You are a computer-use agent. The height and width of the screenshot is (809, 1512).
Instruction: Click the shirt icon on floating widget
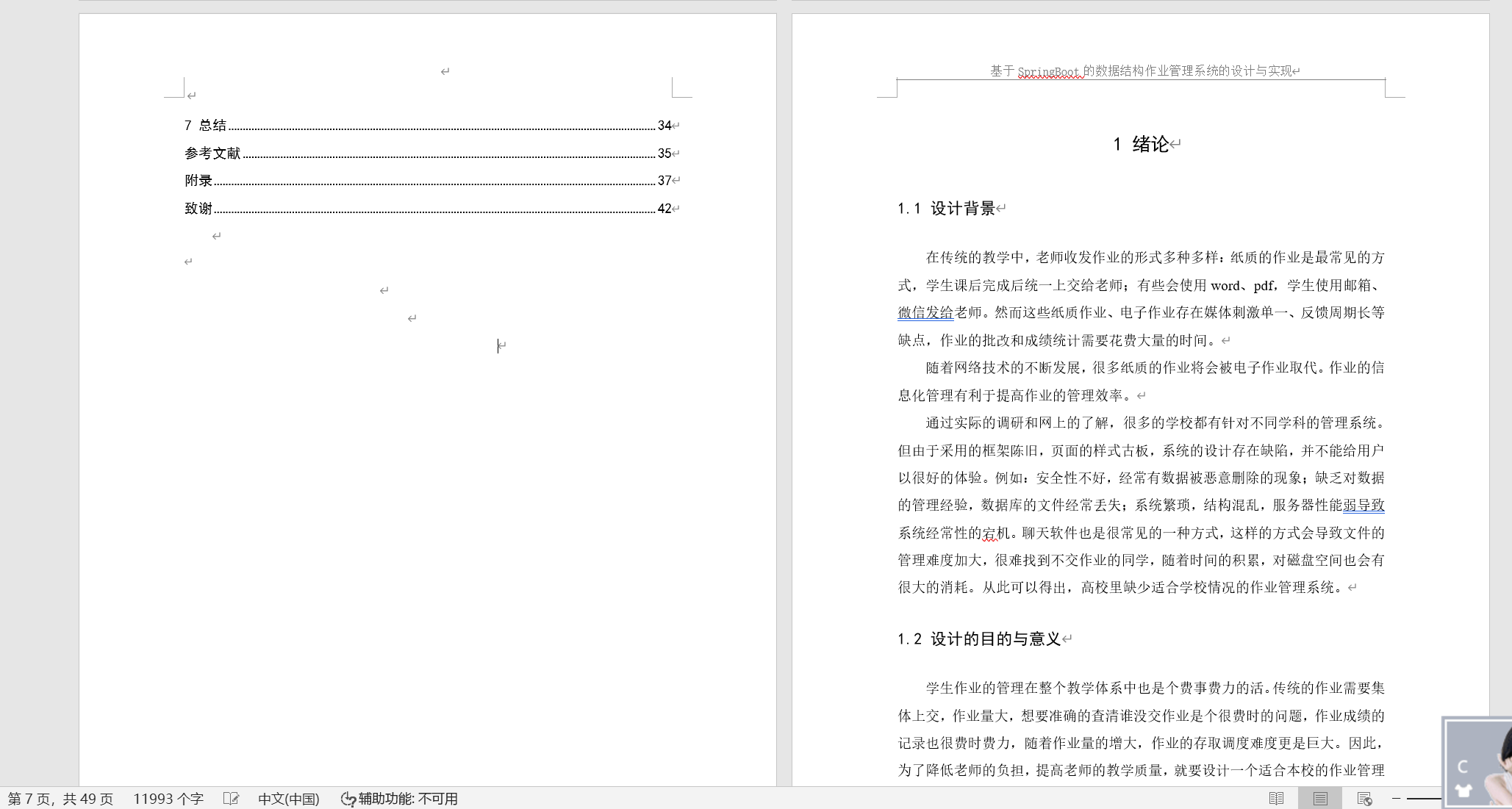coord(1463,791)
